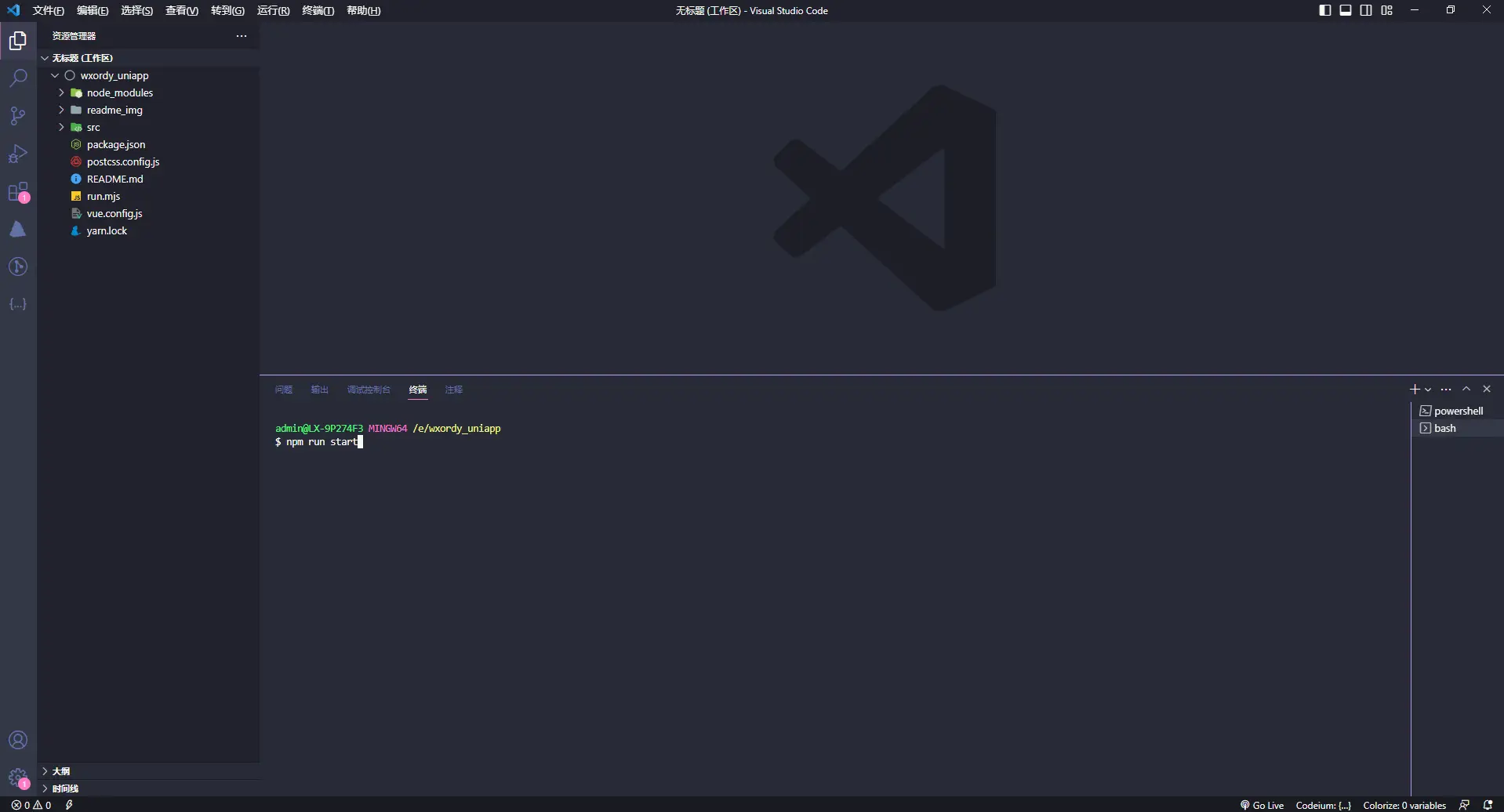Click the Explorer title 资源管理器
The height and width of the screenshot is (812, 1504).
pos(74,36)
